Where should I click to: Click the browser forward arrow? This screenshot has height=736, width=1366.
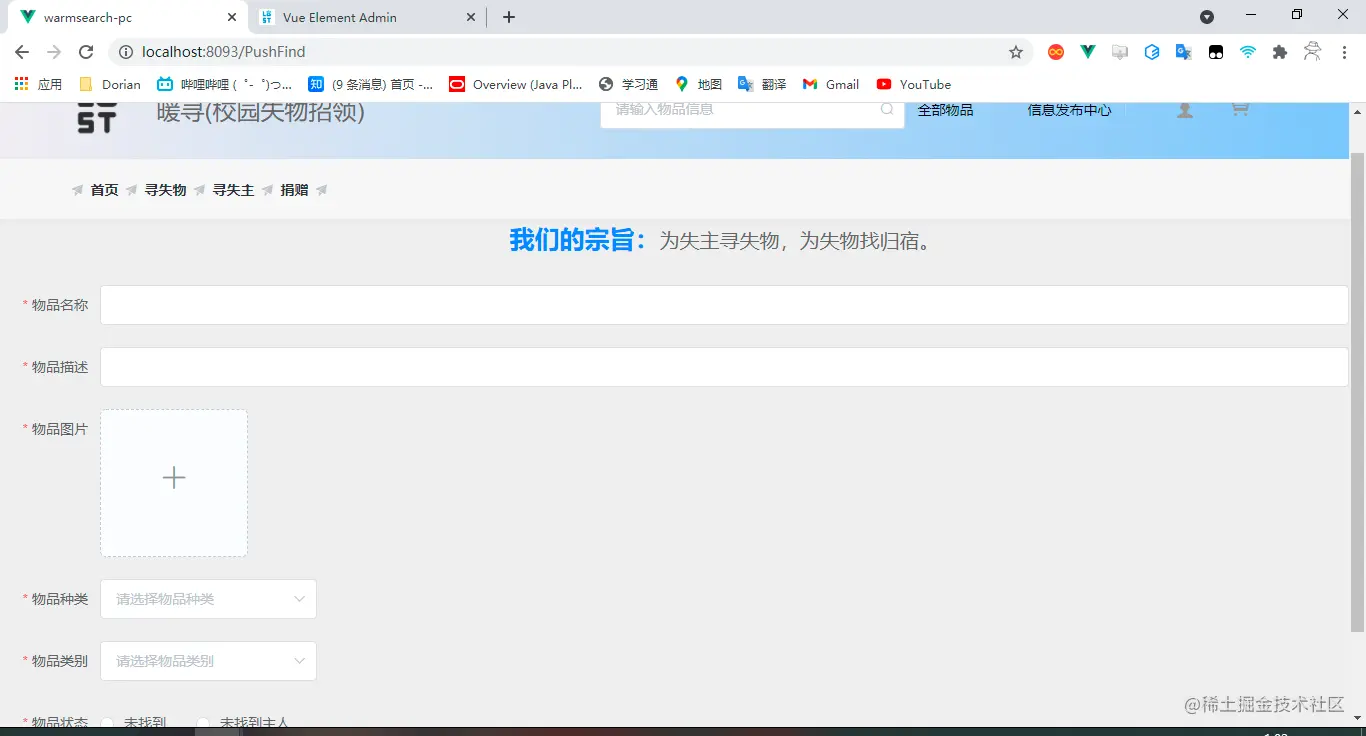(x=54, y=52)
